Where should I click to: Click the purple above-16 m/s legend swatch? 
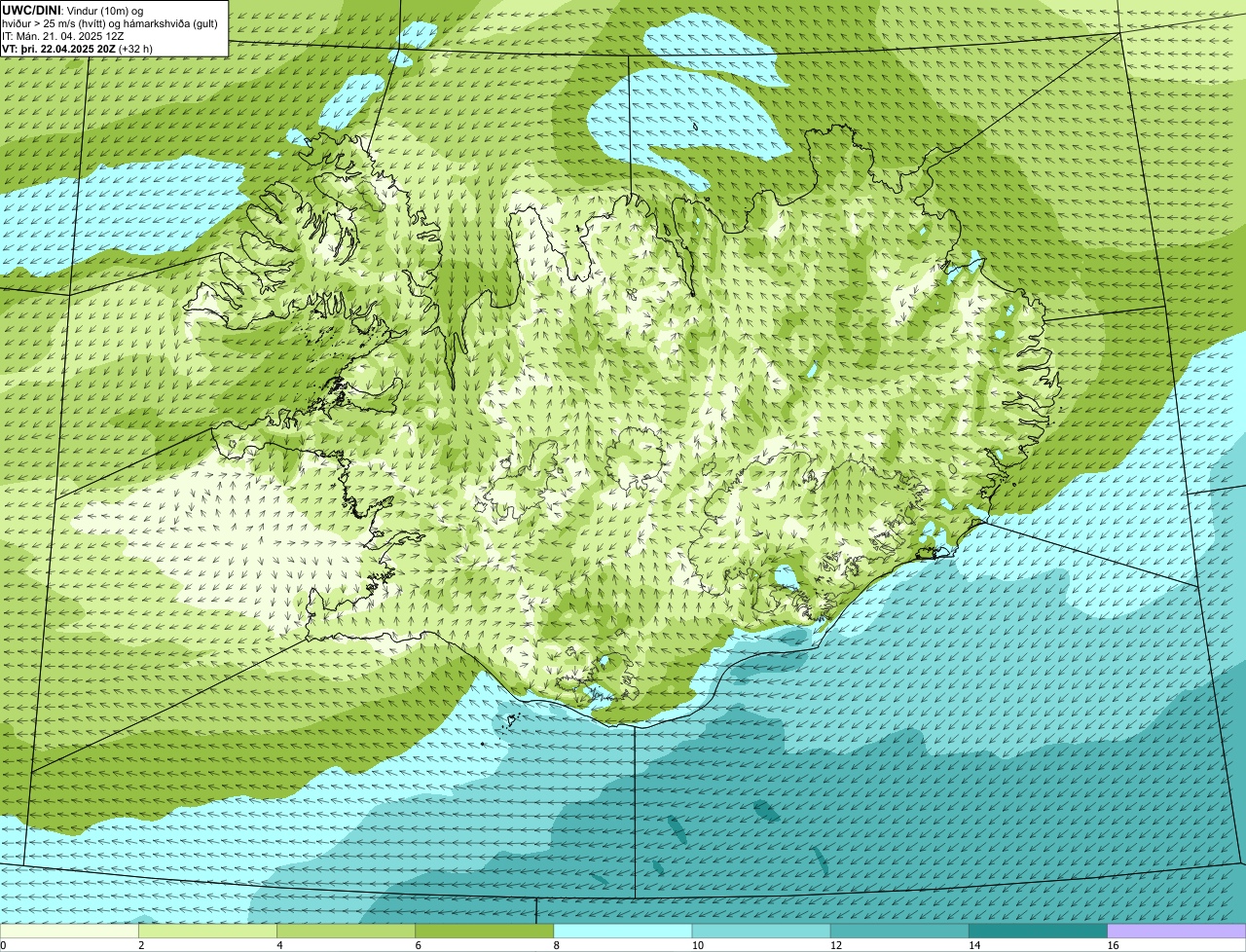point(1177,931)
